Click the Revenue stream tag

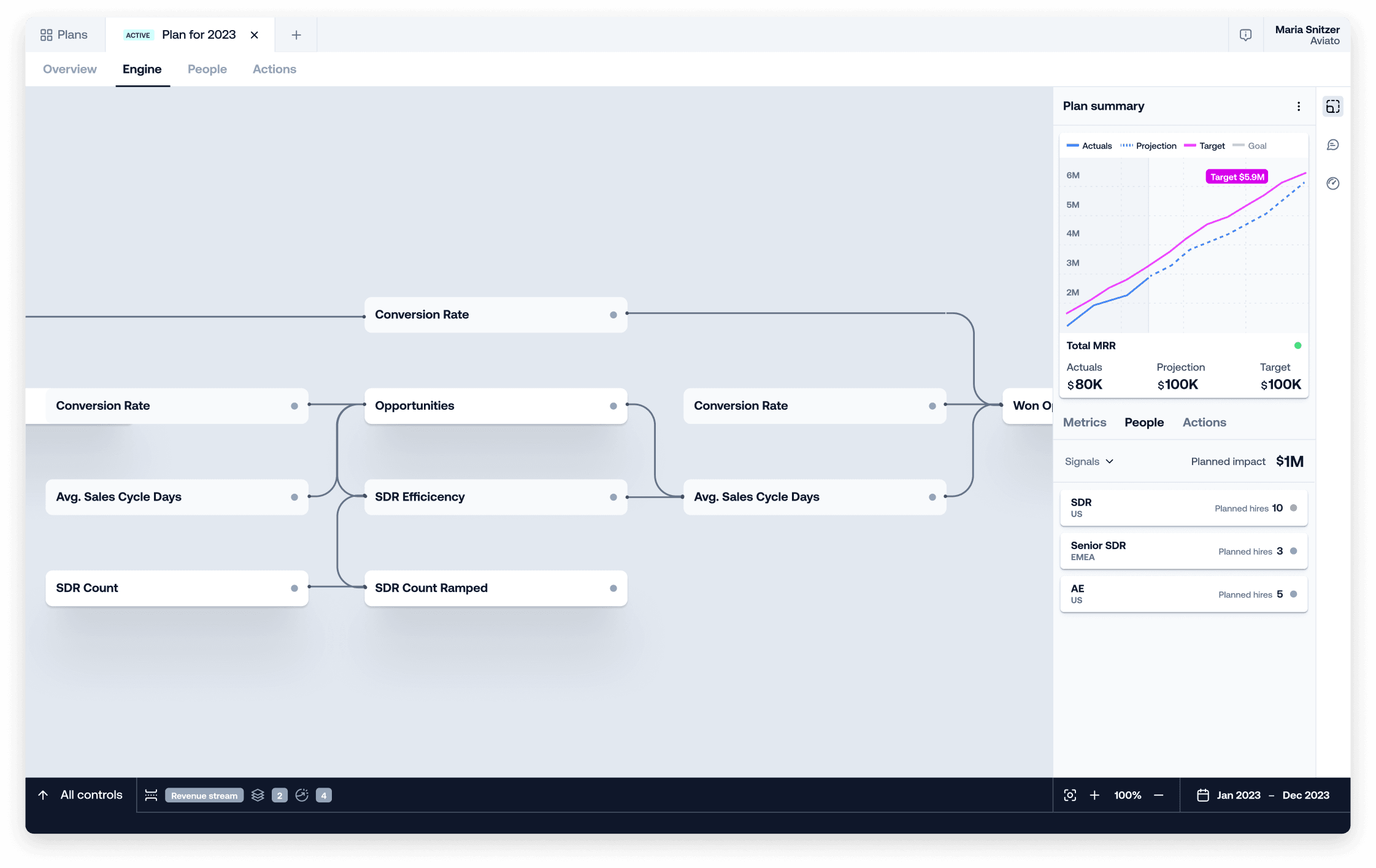click(x=204, y=796)
